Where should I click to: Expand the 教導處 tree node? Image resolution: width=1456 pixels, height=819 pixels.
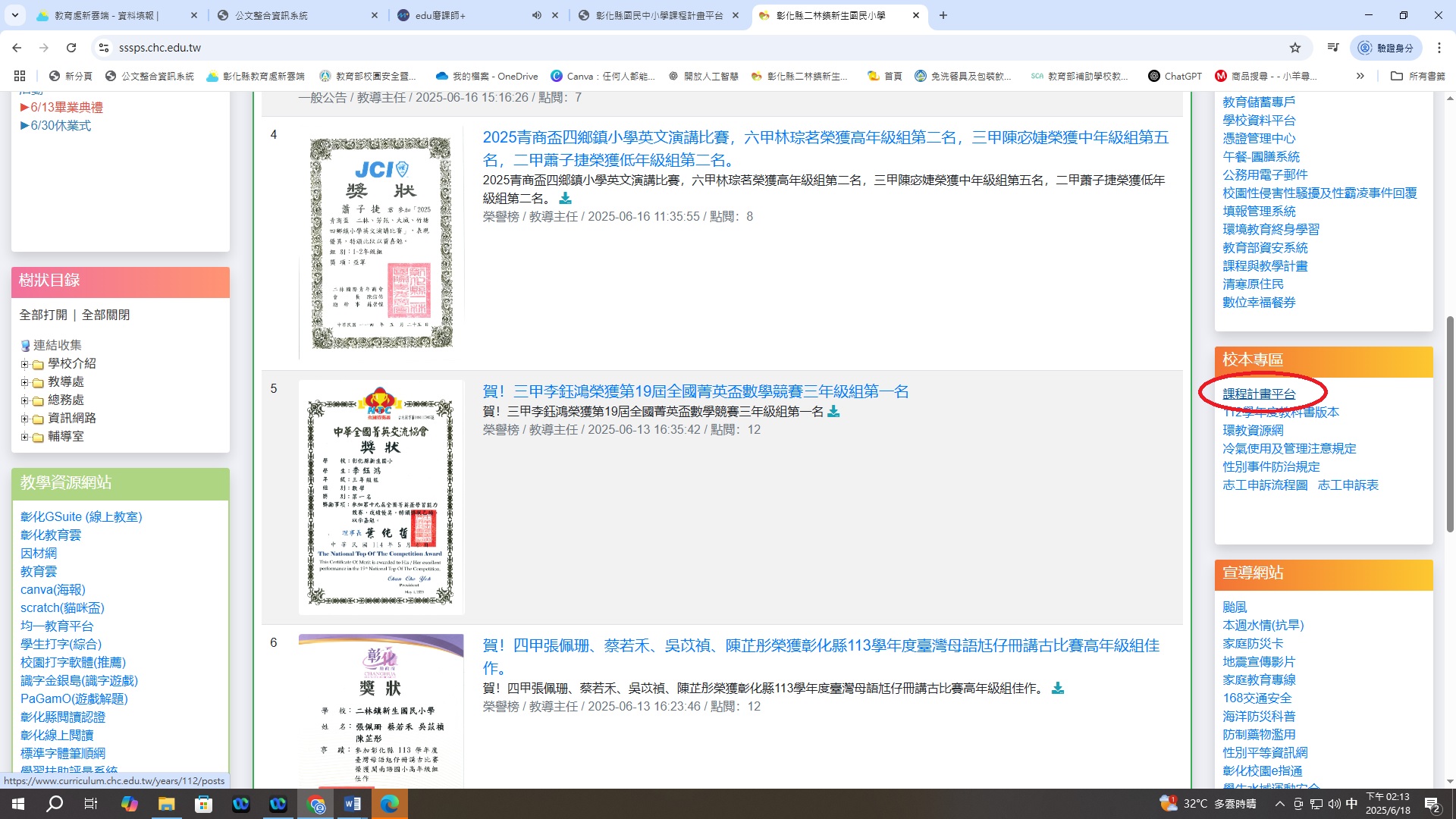pos(24,382)
